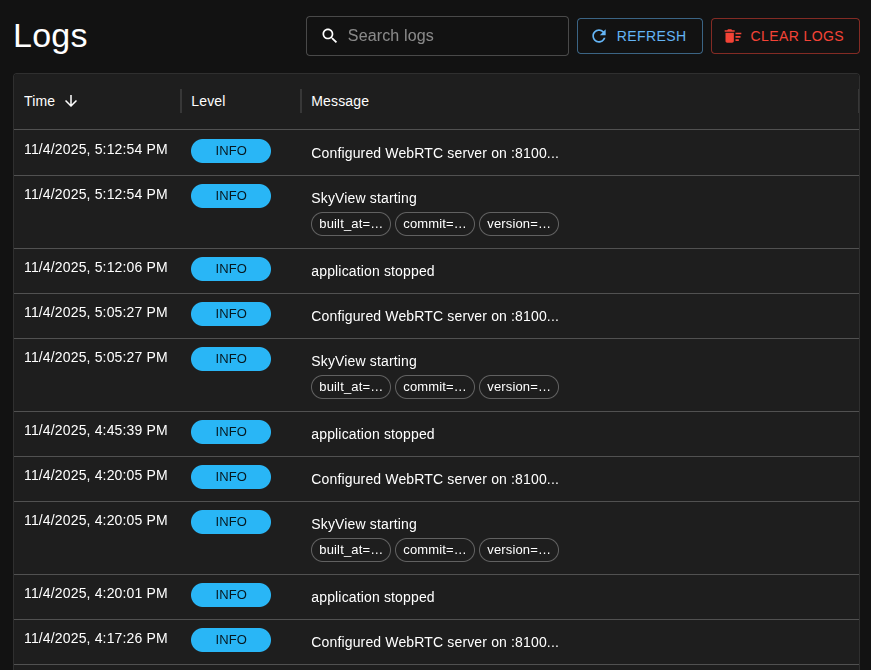Click the REFRESH button
The height and width of the screenshot is (670, 871).
click(639, 36)
